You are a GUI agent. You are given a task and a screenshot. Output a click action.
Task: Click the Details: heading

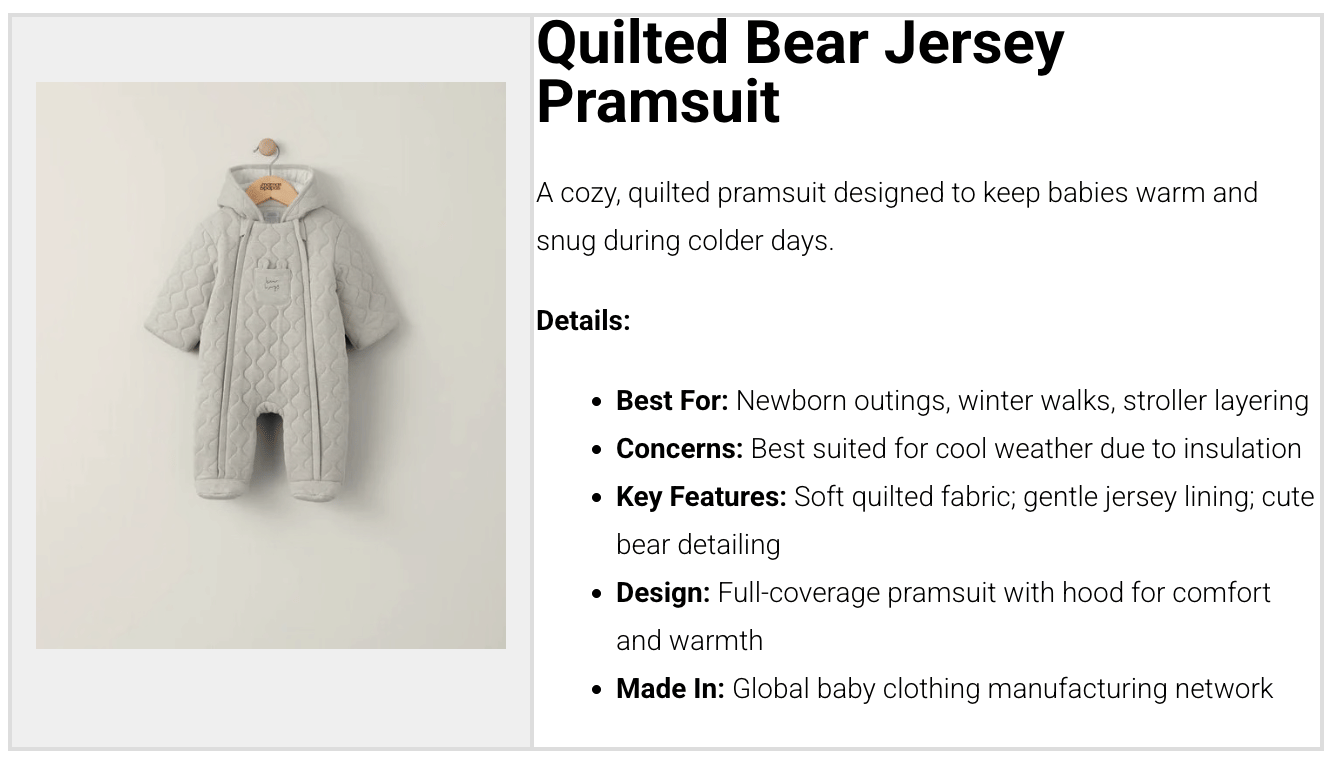coord(583,321)
